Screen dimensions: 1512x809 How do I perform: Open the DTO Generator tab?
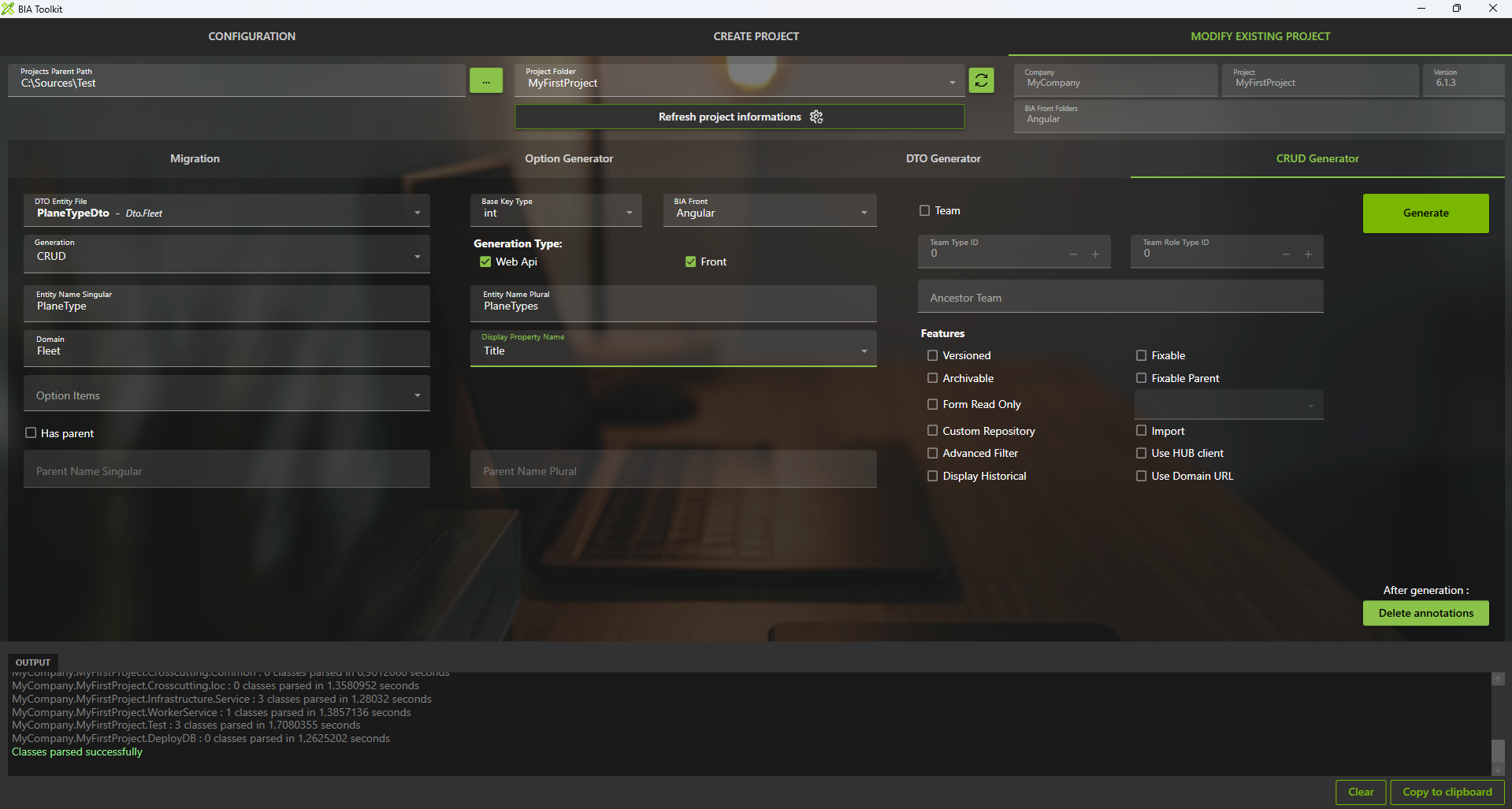(943, 158)
